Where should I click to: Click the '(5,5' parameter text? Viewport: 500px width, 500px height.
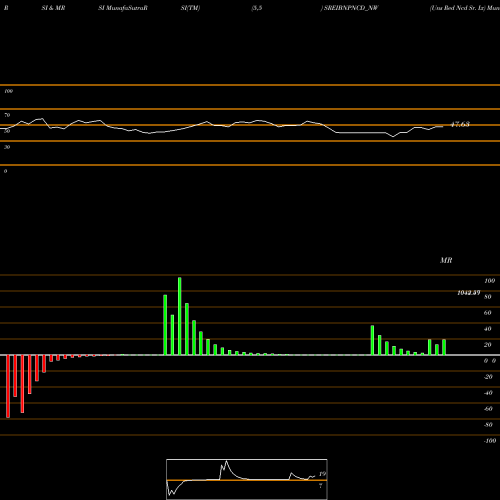(x=257, y=8)
